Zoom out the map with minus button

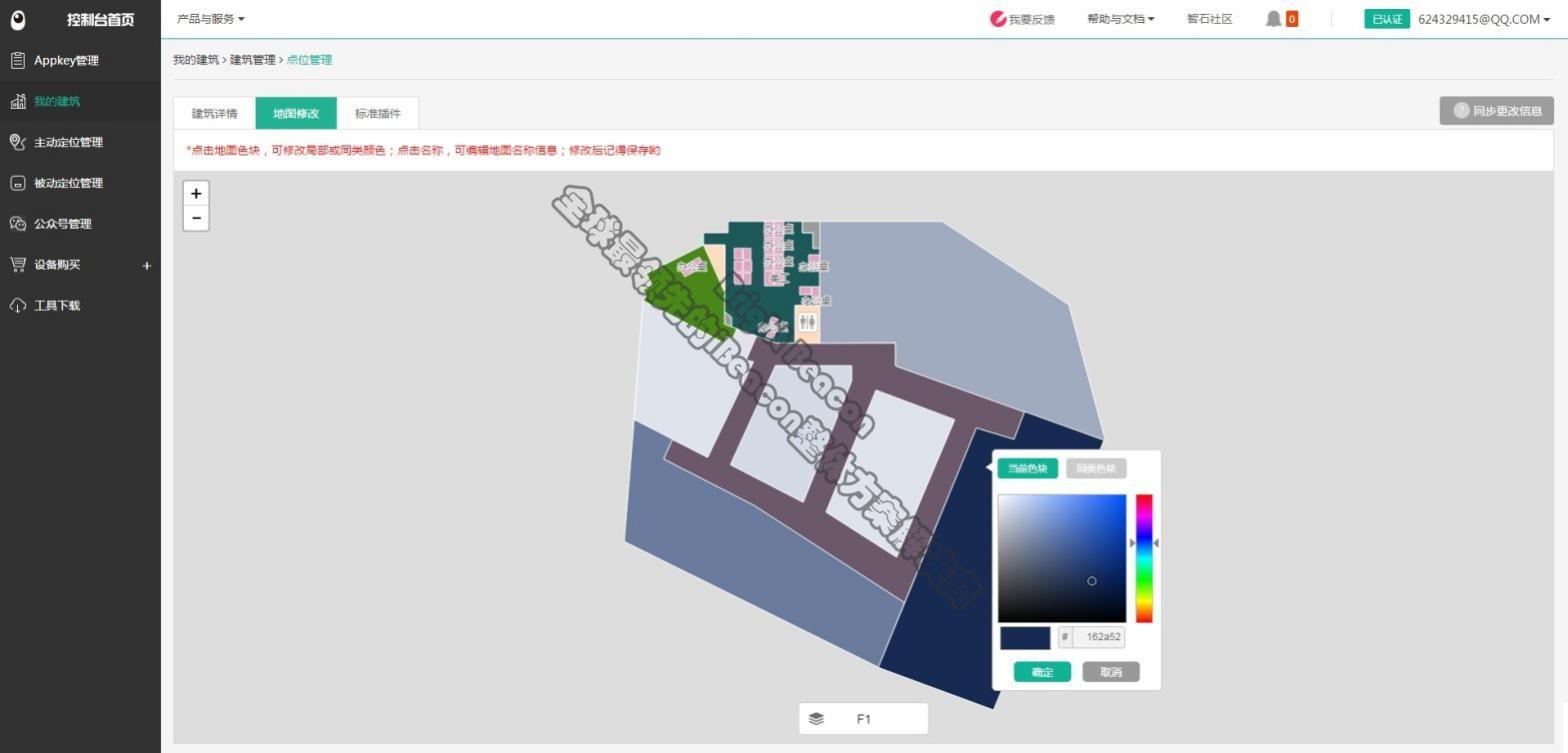[x=196, y=218]
